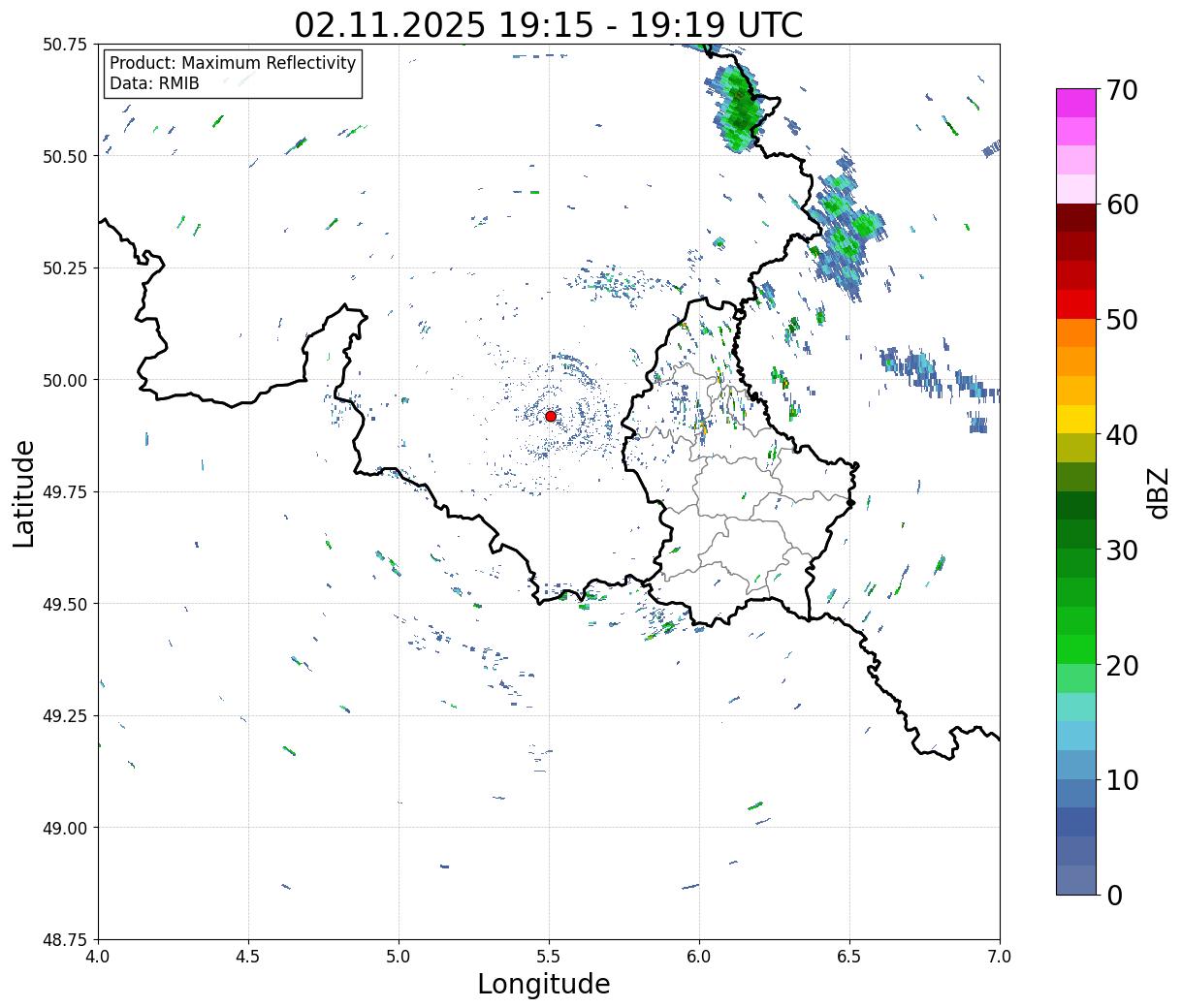Click the 6.0 longitude tick label
The image size is (1182, 1008).
[x=699, y=957]
